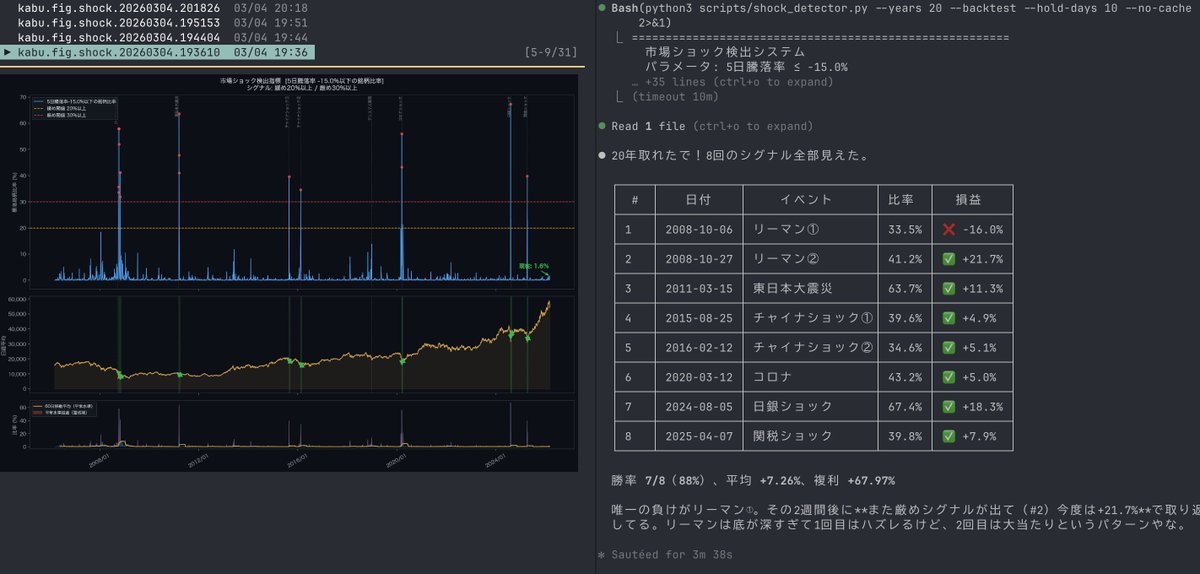The image size is (1200, 574).
Task: Click the 比率 column header
Action: pos(901,200)
